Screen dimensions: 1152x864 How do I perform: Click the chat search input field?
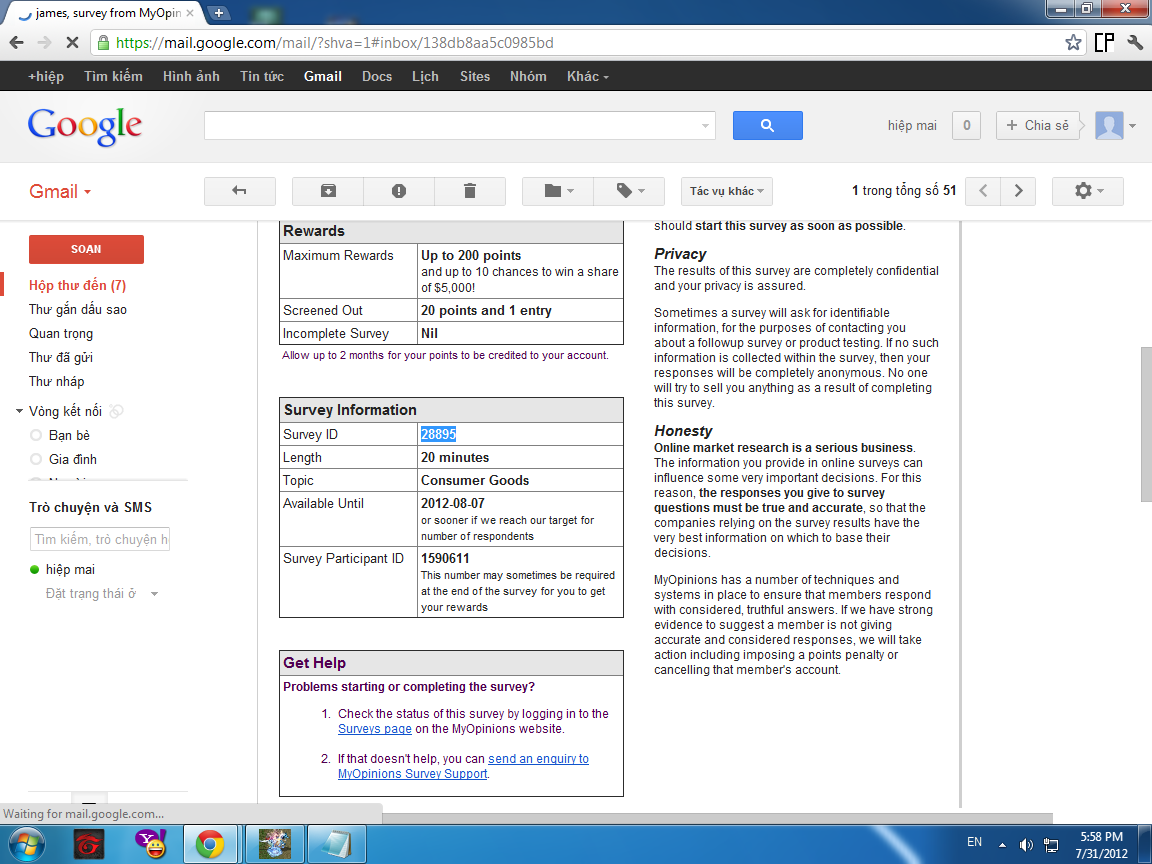pos(100,539)
